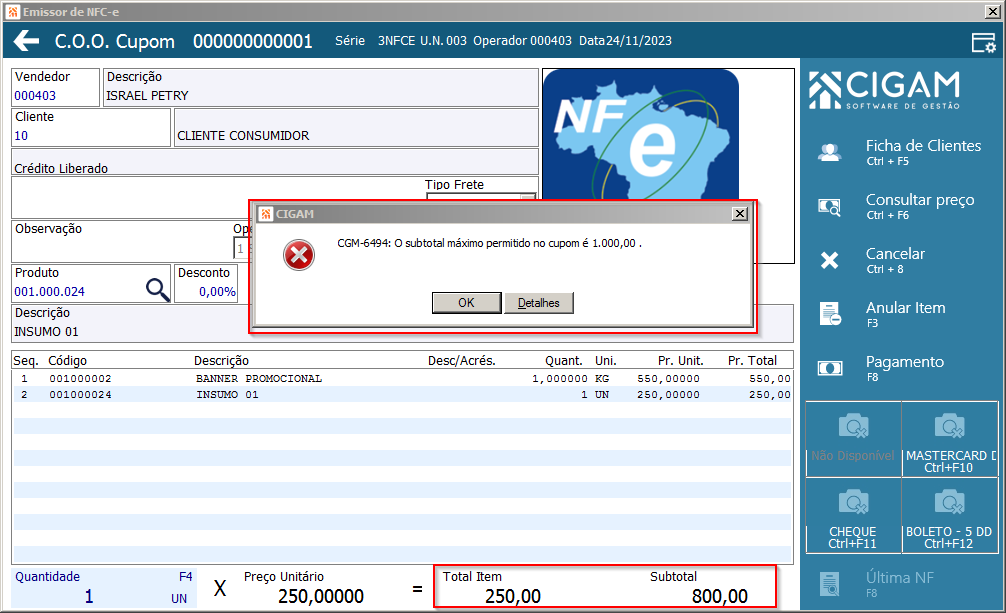Click the Desconto percentage field
This screenshot has width=1006, height=613.
tap(206, 291)
